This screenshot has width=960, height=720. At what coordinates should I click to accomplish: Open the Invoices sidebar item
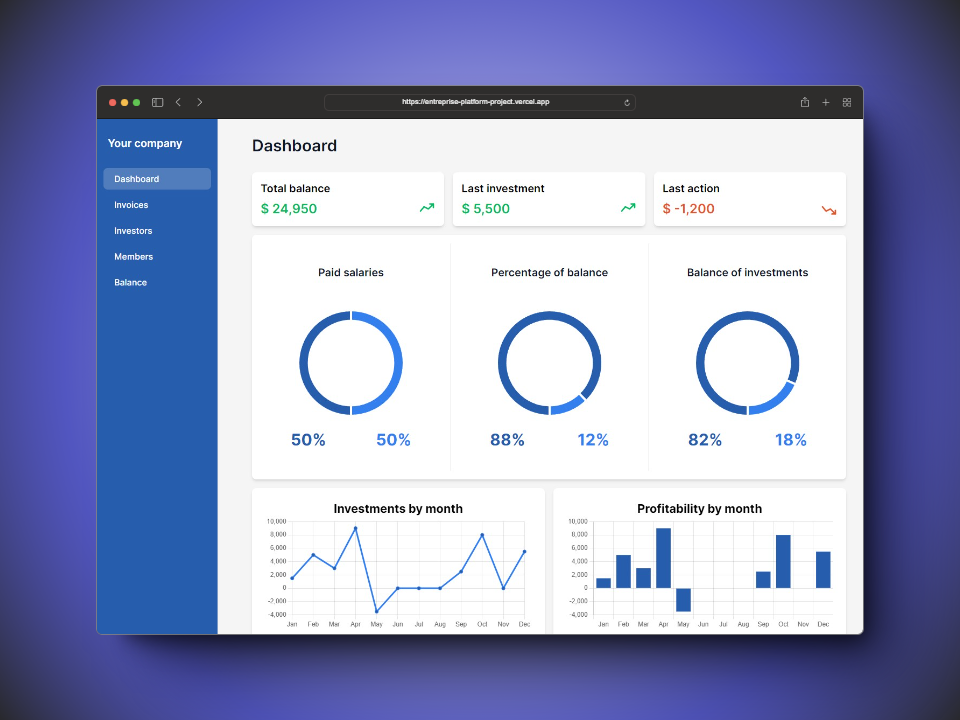click(x=131, y=205)
